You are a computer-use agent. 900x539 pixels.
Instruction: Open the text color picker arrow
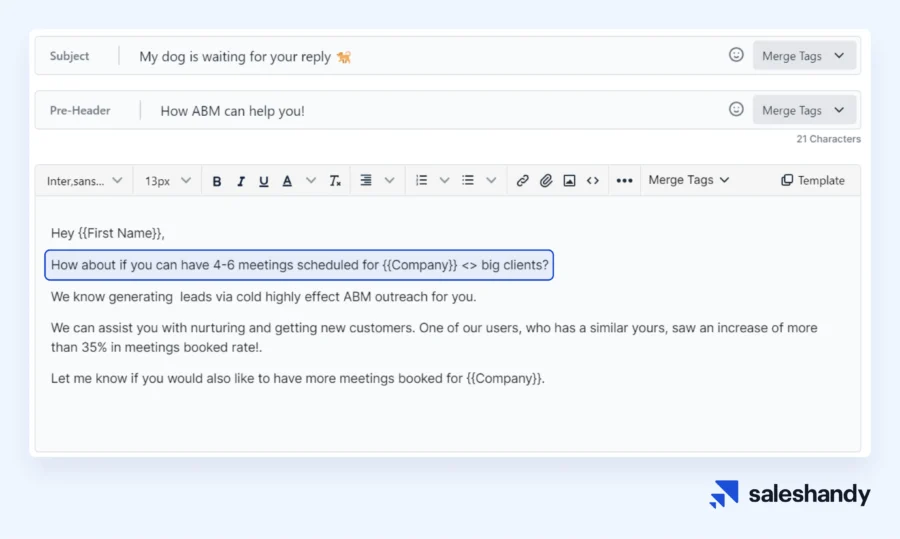(x=310, y=181)
